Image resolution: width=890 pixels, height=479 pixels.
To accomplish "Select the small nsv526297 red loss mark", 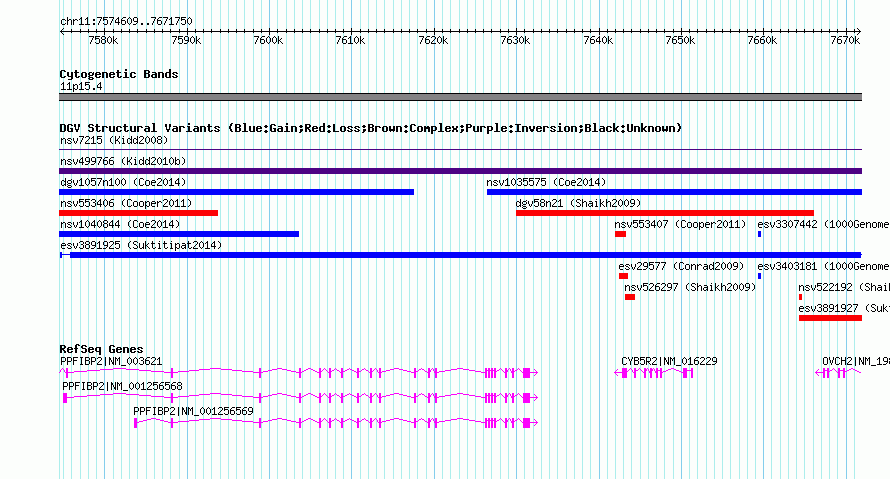I will (630, 297).
